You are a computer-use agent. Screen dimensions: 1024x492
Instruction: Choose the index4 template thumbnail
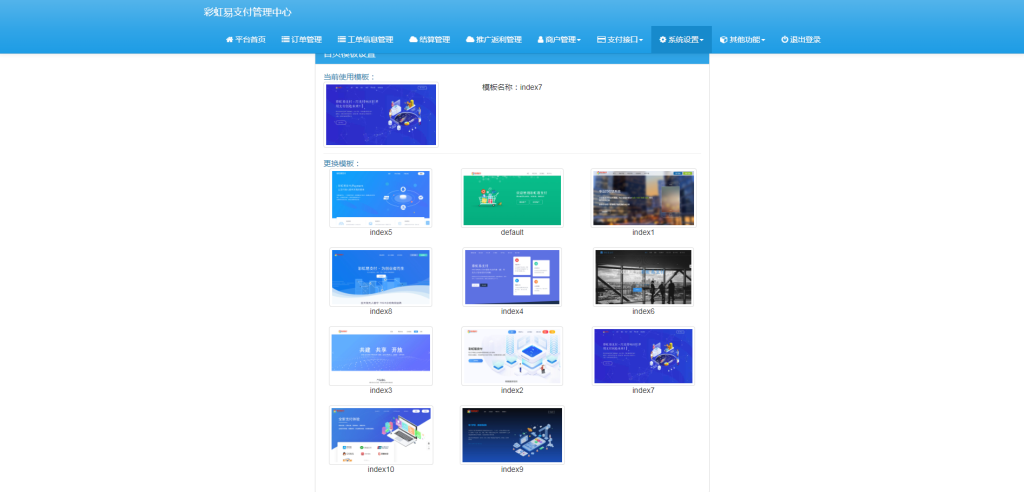(x=512, y=277)
